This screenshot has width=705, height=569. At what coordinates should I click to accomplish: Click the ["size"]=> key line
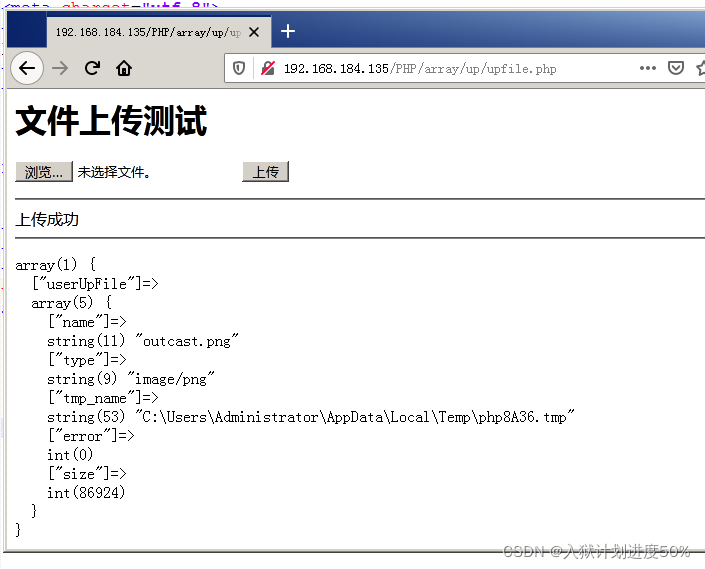tap(87, 474)
